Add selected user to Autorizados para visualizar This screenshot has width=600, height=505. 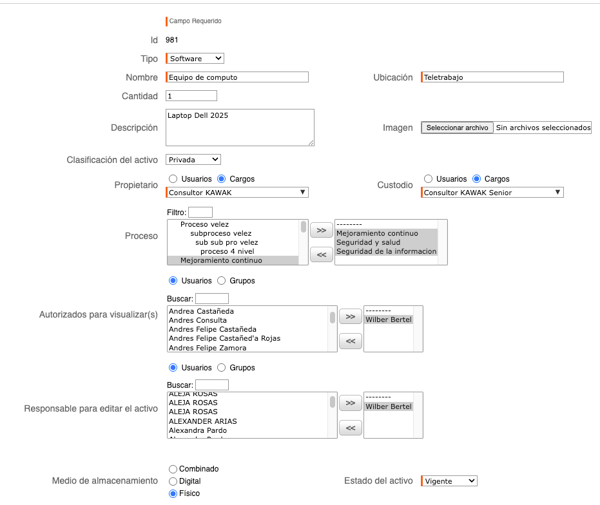pyautogui.click(x=350, y=317)
